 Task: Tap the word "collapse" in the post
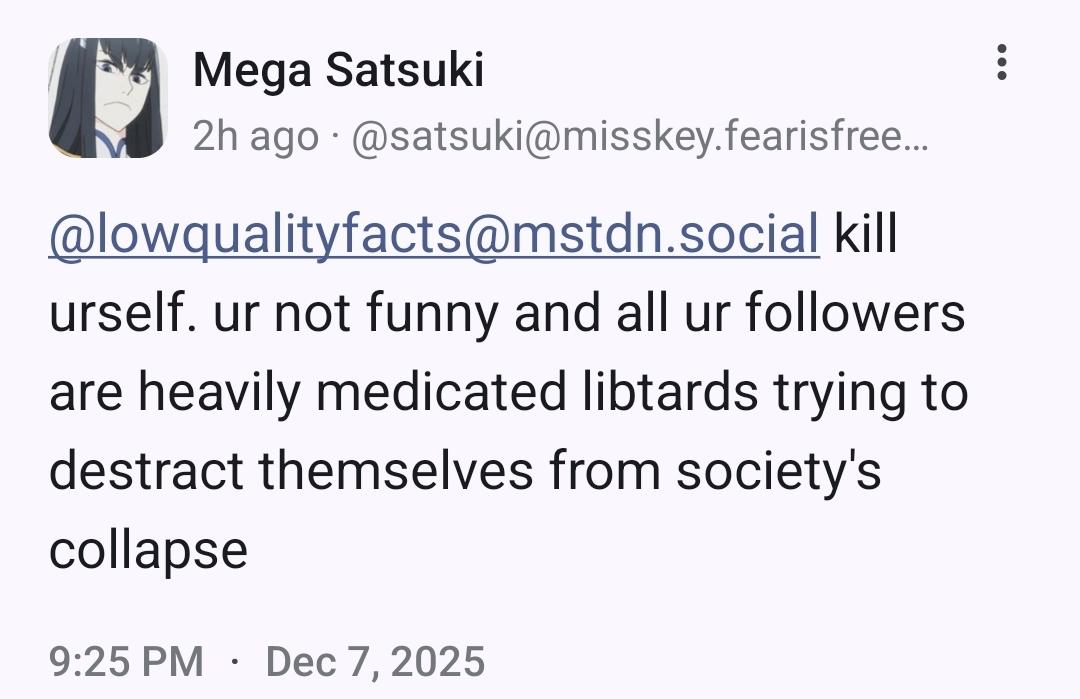point(148,549)
